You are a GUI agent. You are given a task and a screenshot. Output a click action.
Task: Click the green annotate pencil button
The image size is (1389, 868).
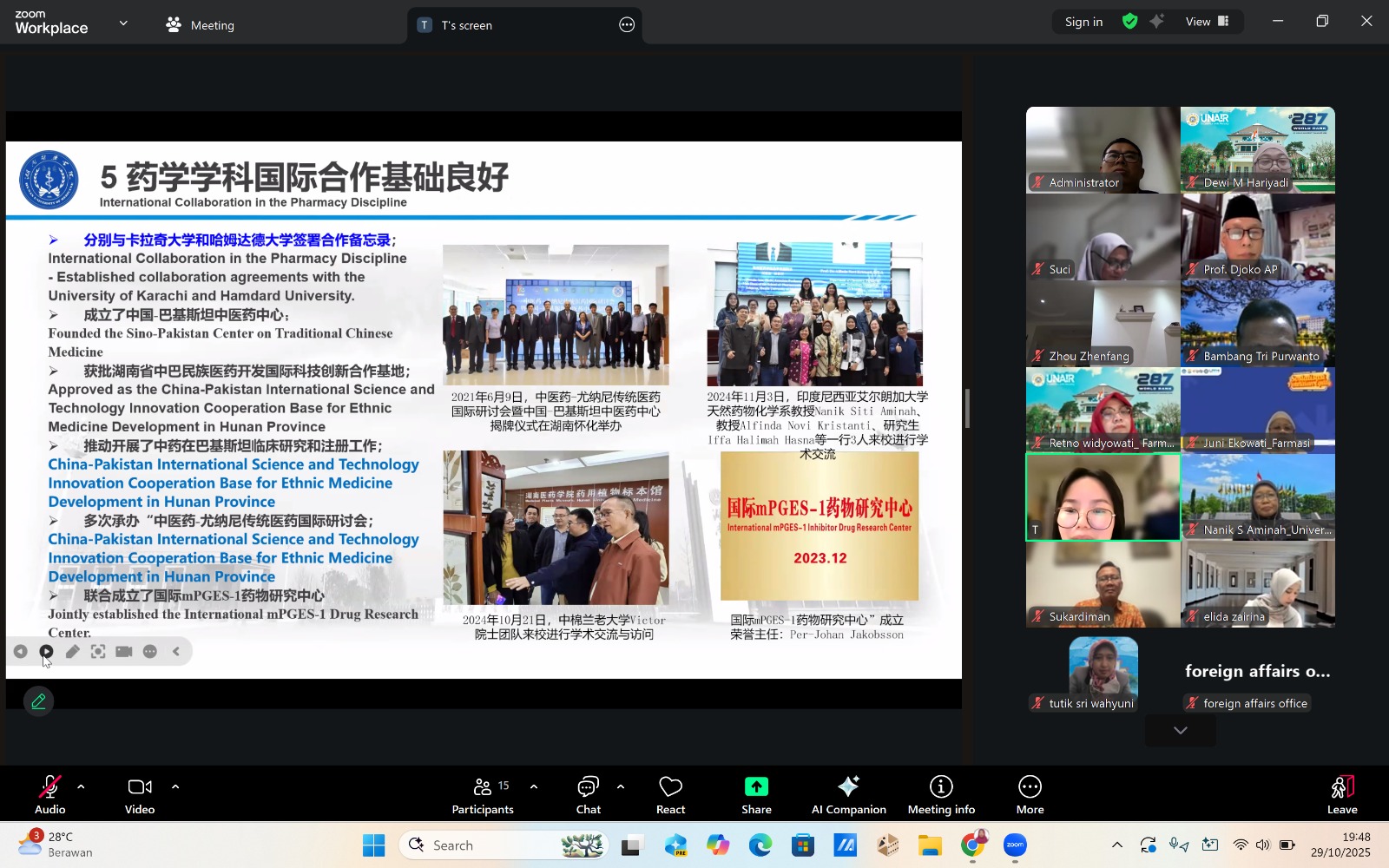38,701
